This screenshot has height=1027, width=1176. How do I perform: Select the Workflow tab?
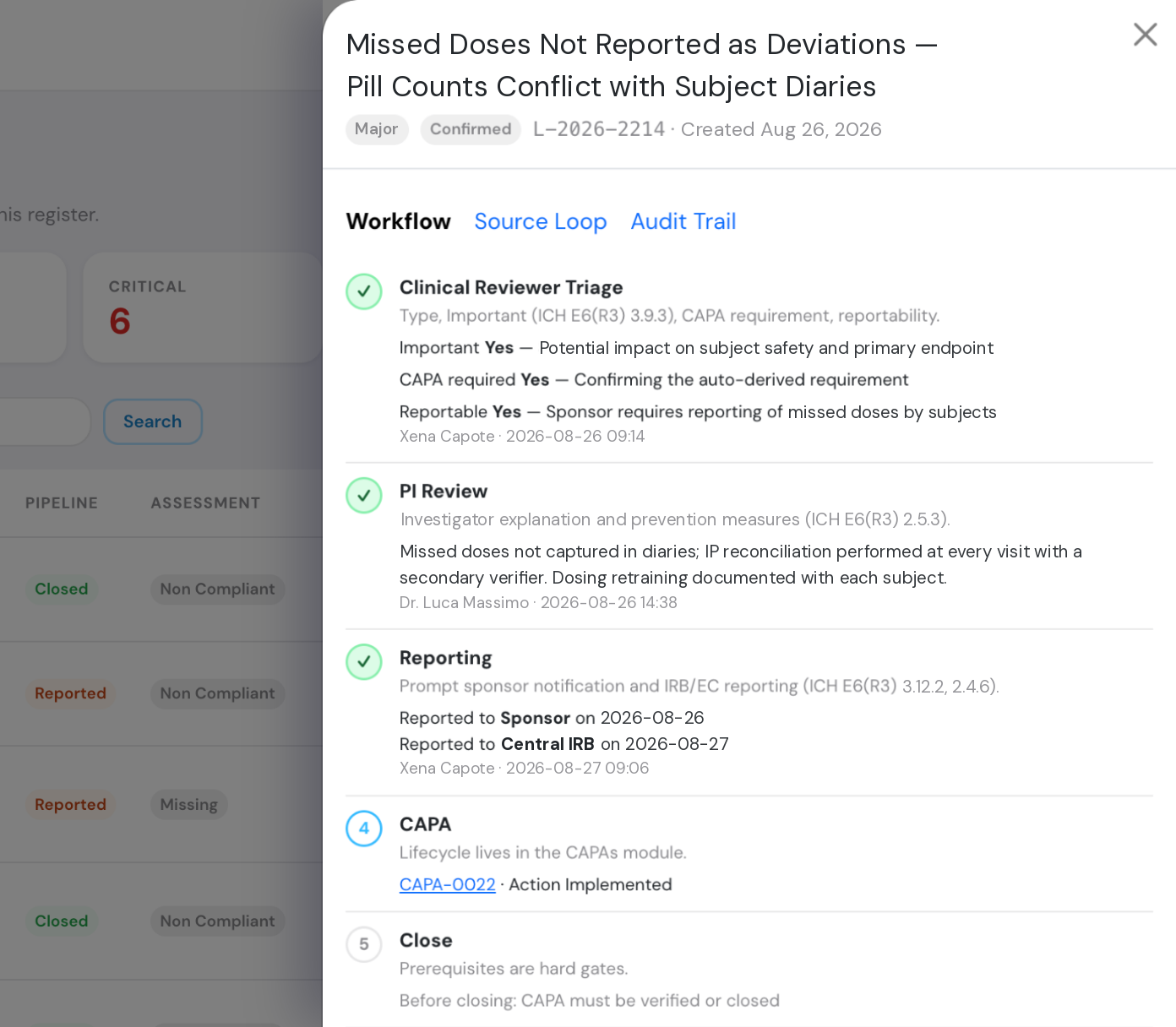(x=399, y=221)
